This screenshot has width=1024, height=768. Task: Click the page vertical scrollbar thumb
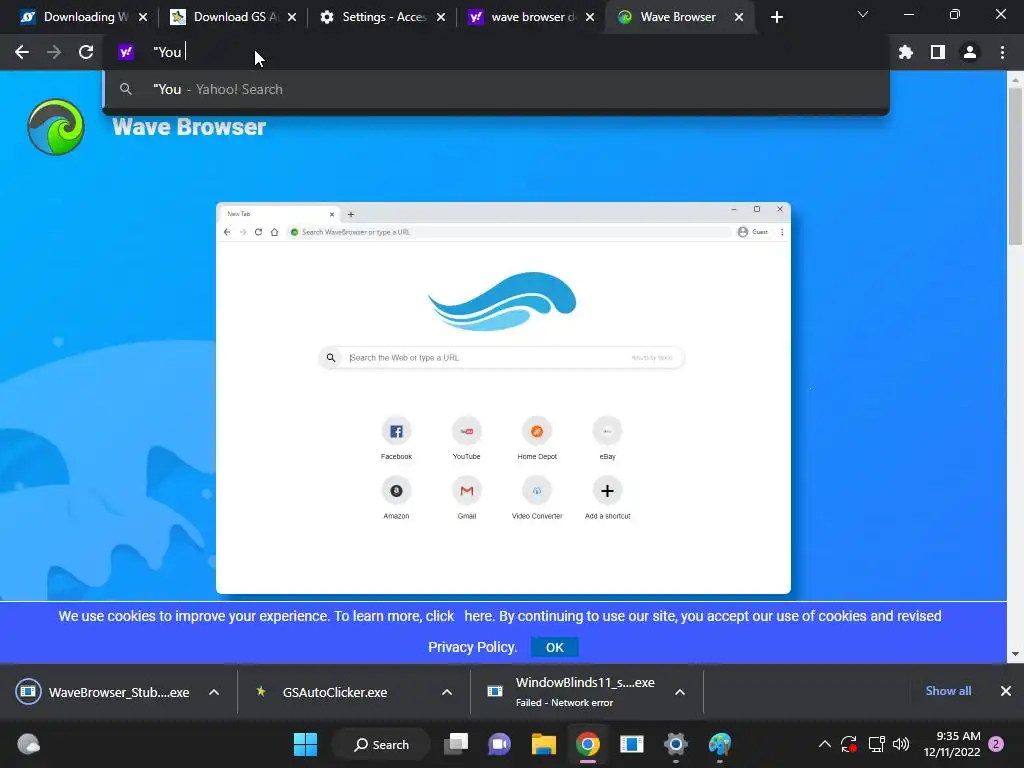(x=1015, y=167)
